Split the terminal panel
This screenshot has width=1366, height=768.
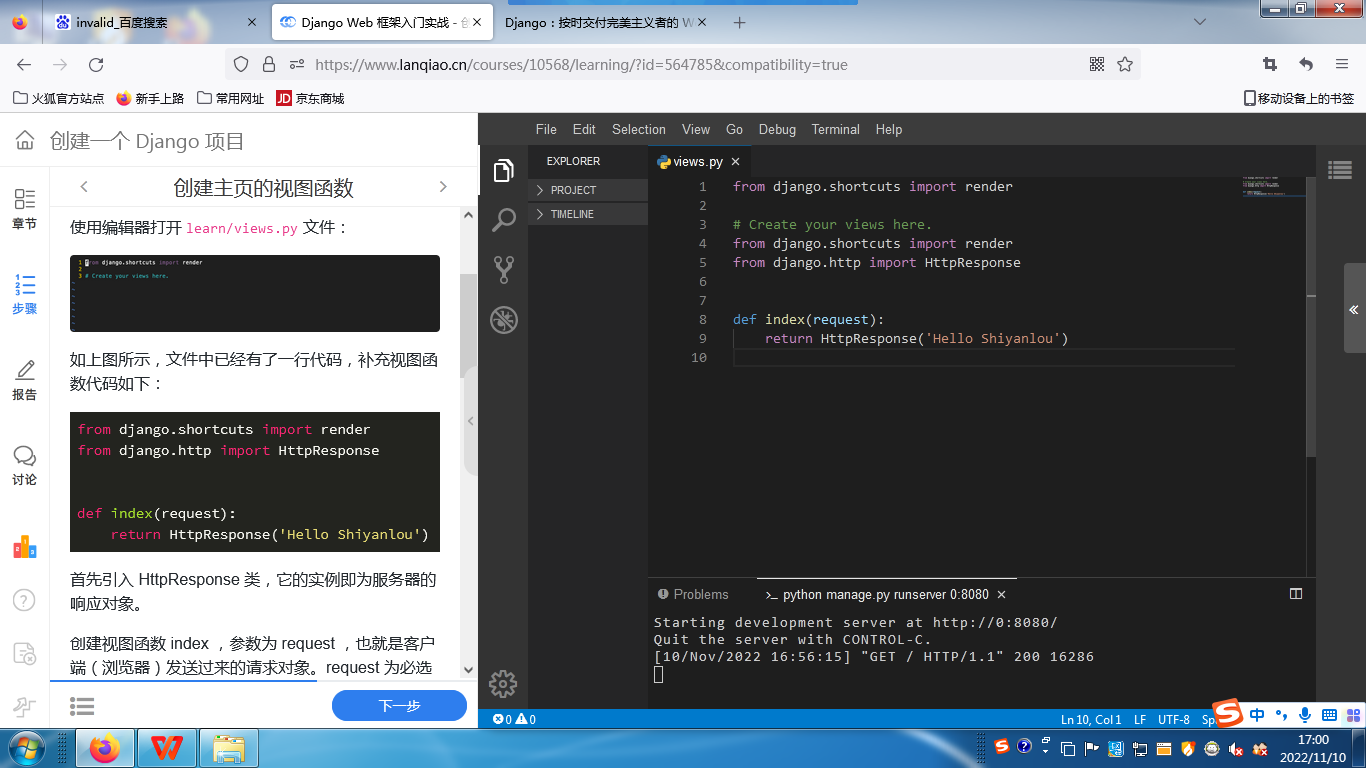point(1296,594)
